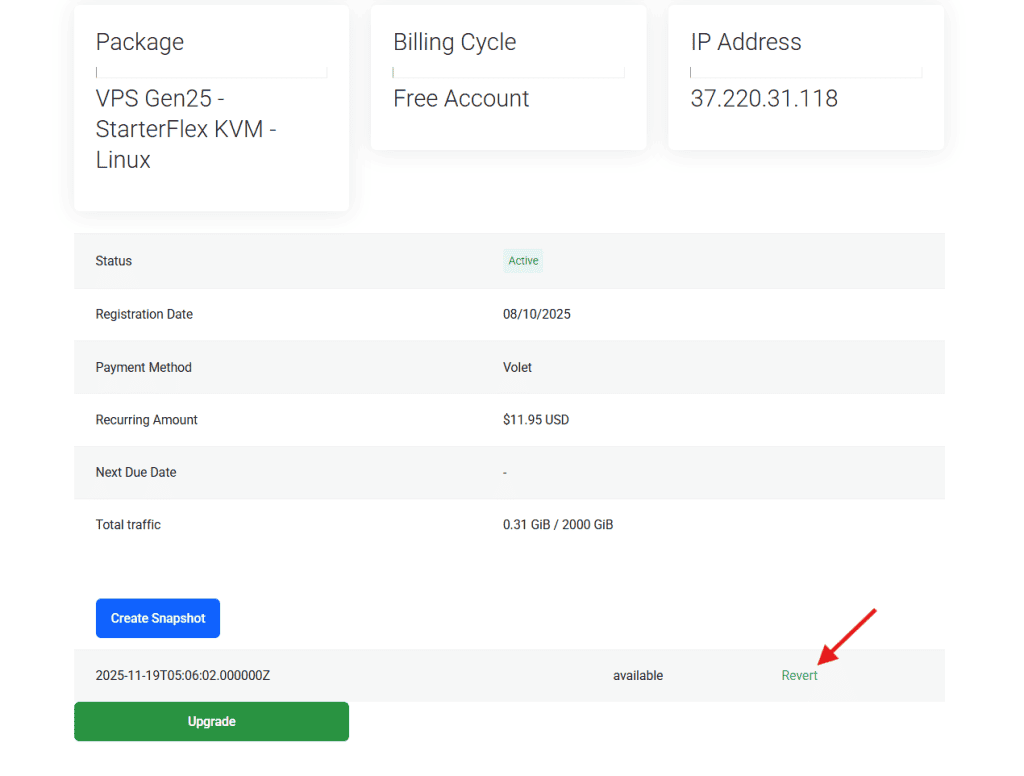Click the $11.95 USD recurring amount
Screen dimensions: 1024x776
536,420
